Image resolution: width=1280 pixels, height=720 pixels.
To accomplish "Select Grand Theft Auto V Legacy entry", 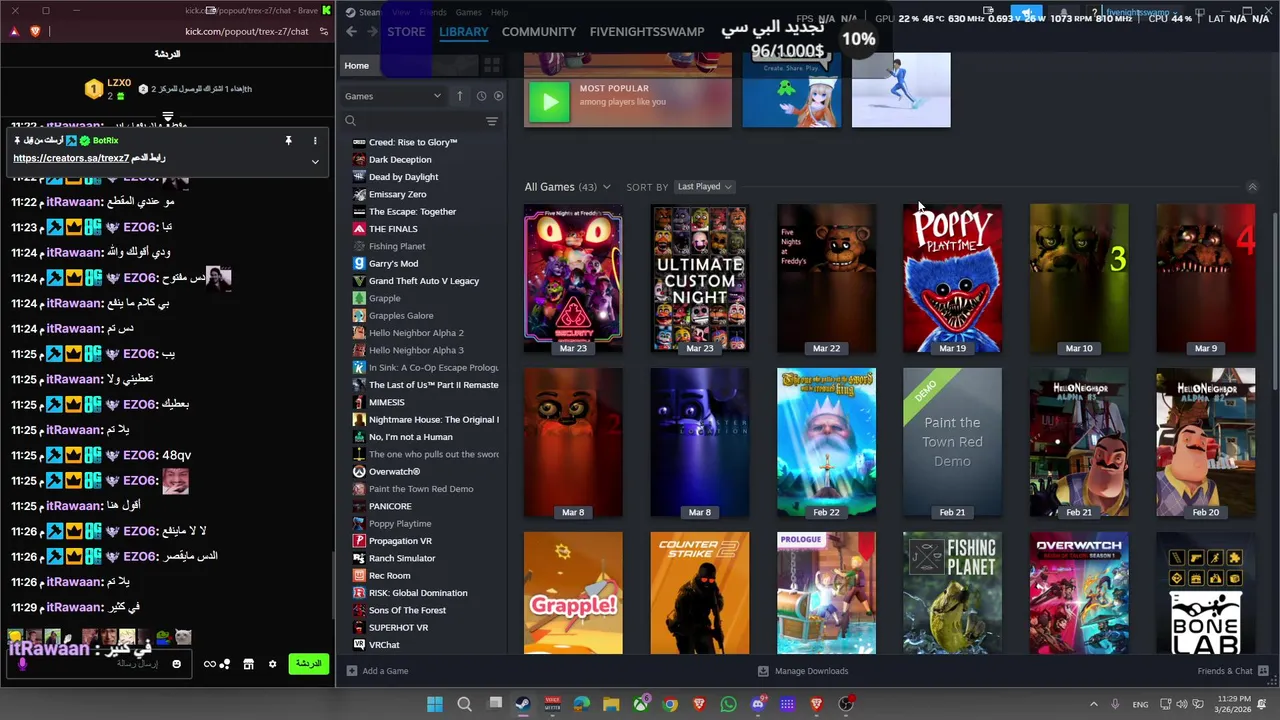I will [x=424, y=281].
